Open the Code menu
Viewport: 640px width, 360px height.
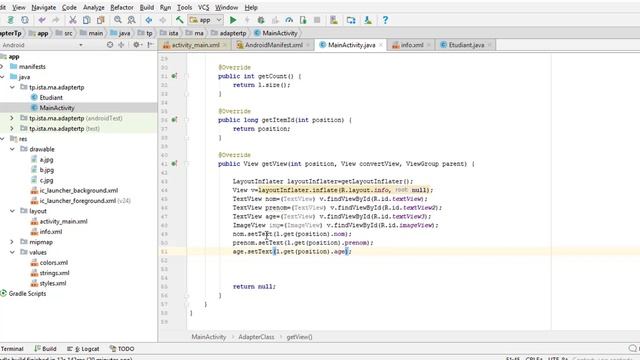click(x=69, y=7)
